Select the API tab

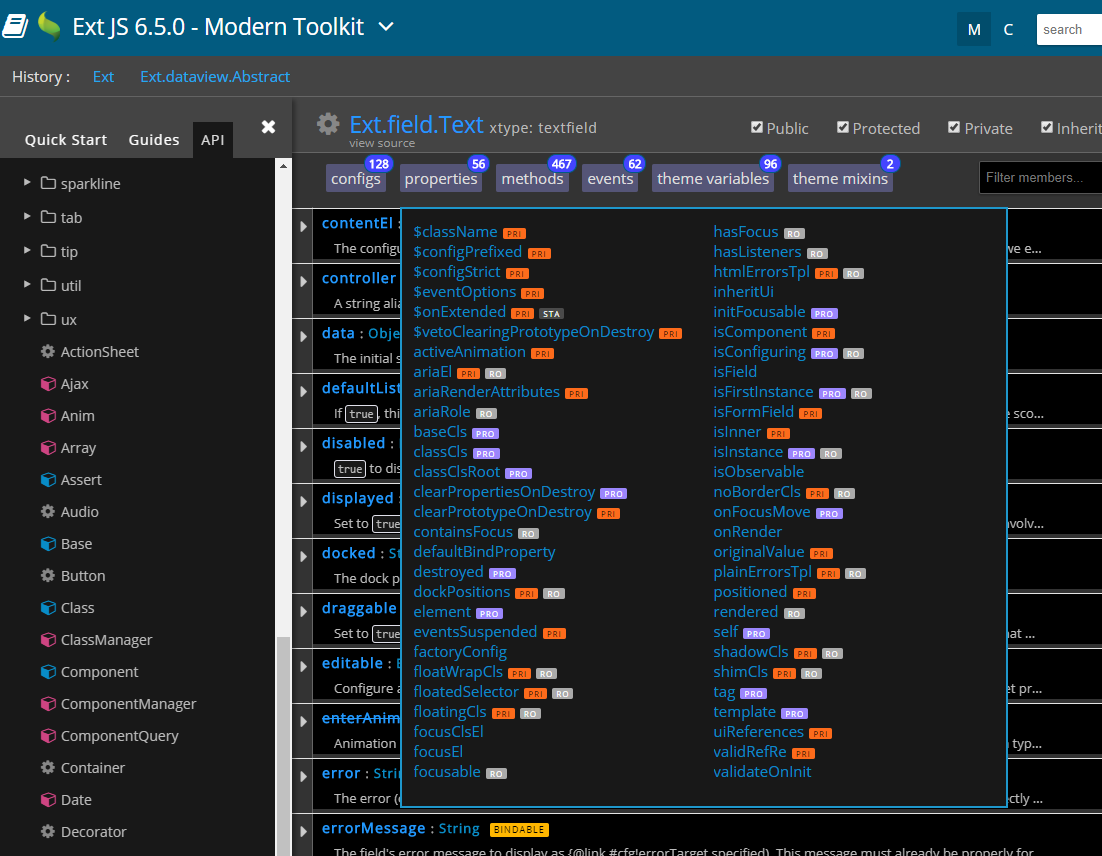pyautogui.click(x=213, y=140)
